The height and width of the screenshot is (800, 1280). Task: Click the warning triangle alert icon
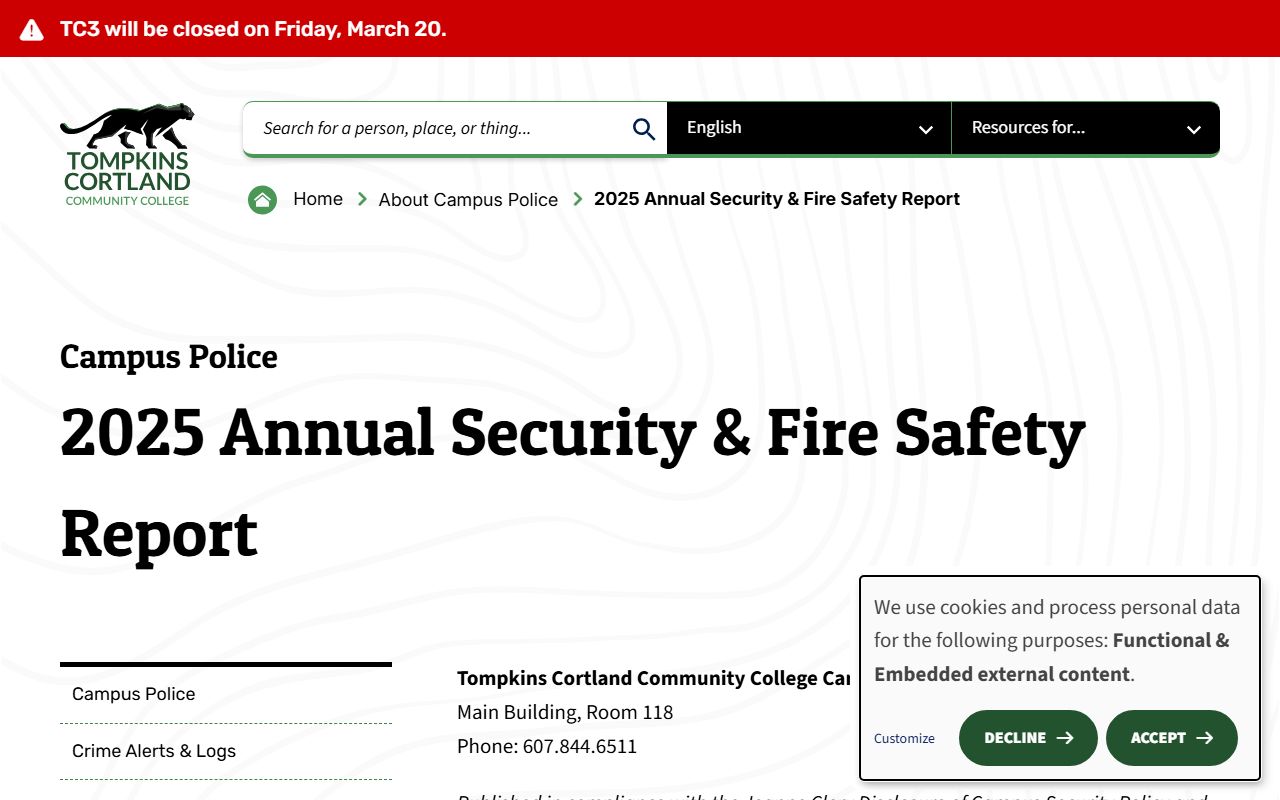32,30
